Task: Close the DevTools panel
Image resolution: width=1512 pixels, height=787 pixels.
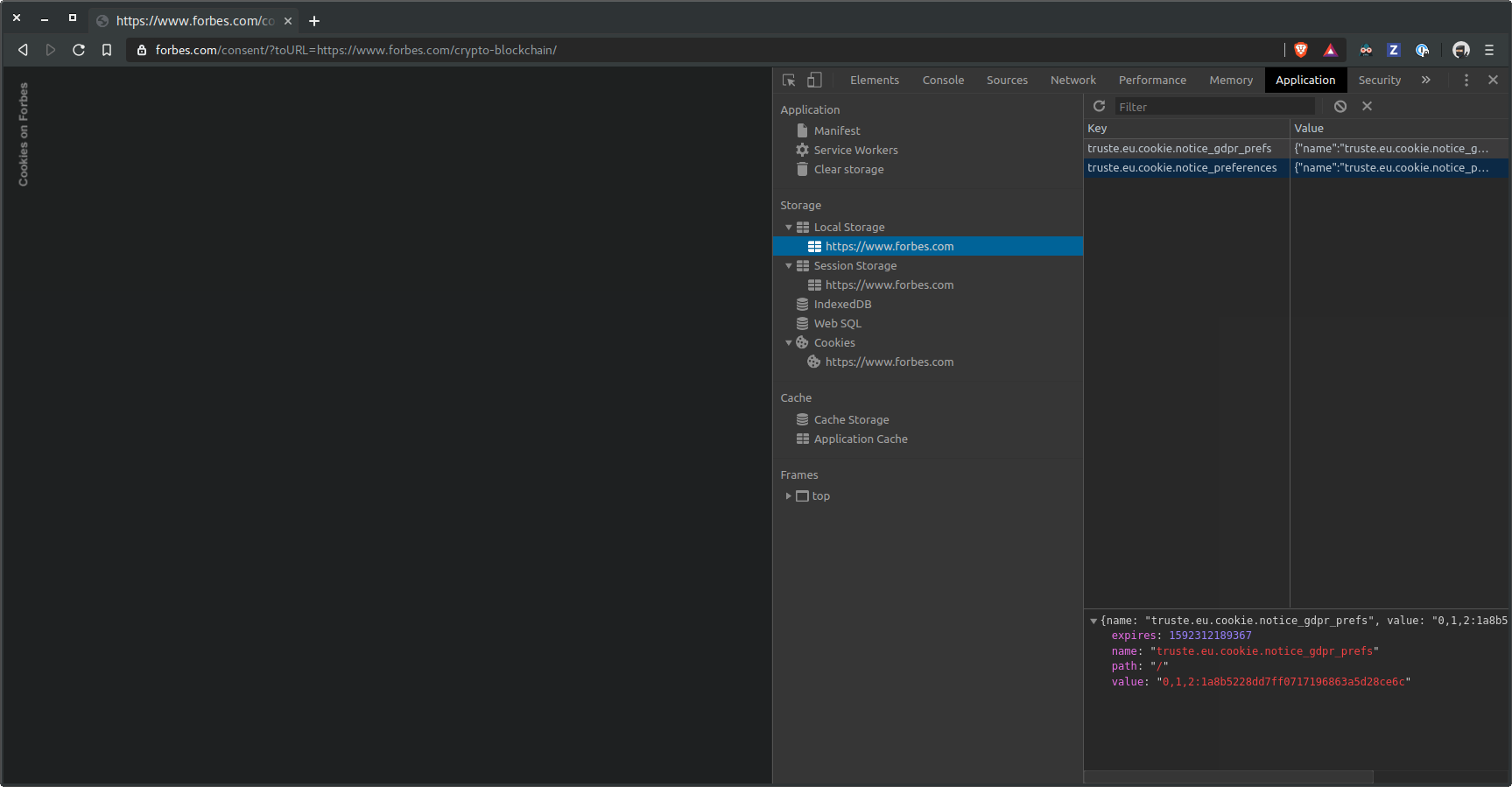Action: coord(1493,80)
